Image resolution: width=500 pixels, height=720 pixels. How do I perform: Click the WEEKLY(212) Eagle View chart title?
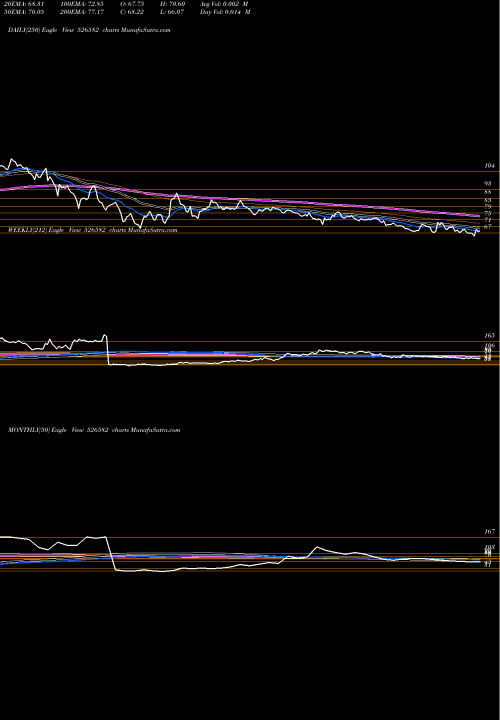tap(93, 230)
